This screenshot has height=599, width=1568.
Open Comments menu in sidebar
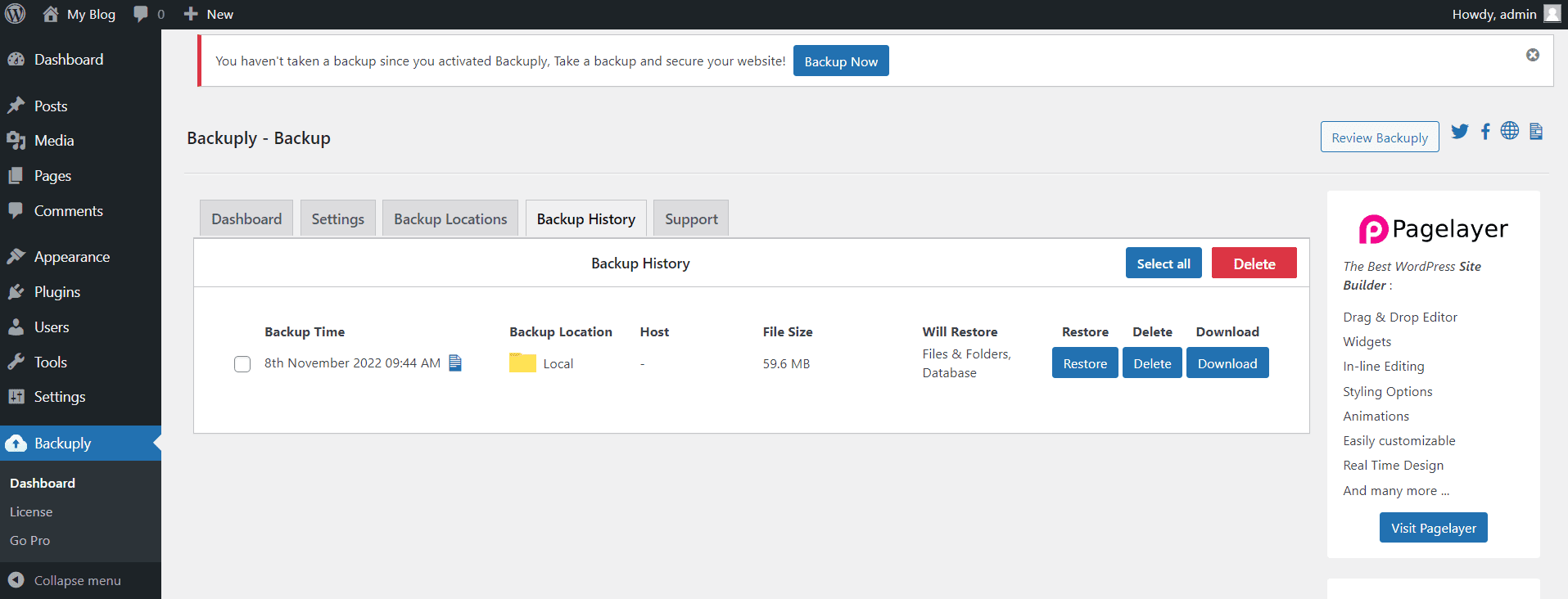pyautogui.click(x=80, y=211)
